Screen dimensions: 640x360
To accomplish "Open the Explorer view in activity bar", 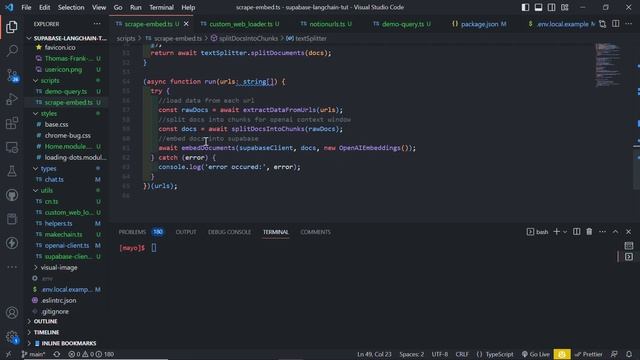I will tap(12, 27).
